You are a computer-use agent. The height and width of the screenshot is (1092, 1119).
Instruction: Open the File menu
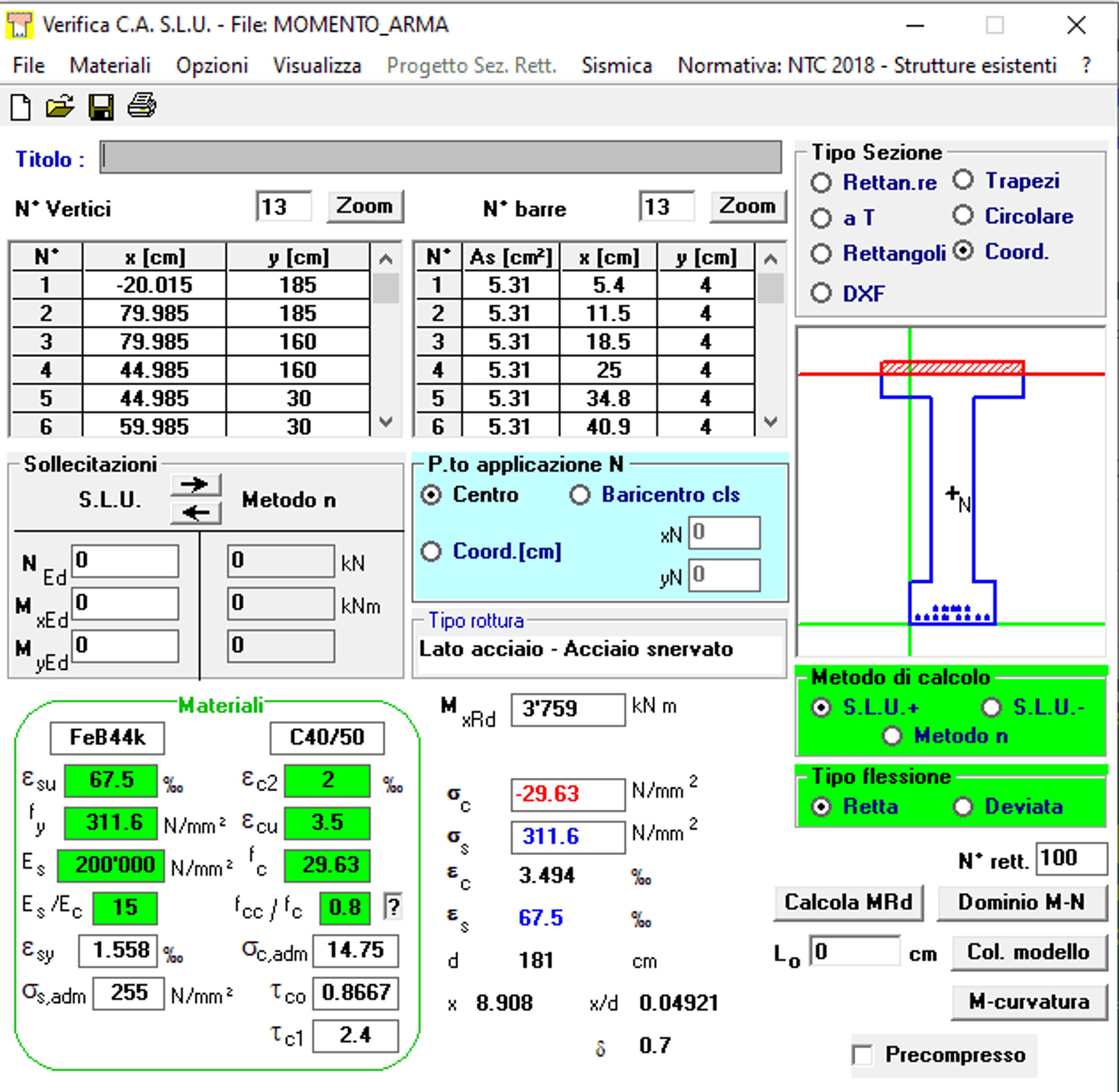[x=29, y=66]
